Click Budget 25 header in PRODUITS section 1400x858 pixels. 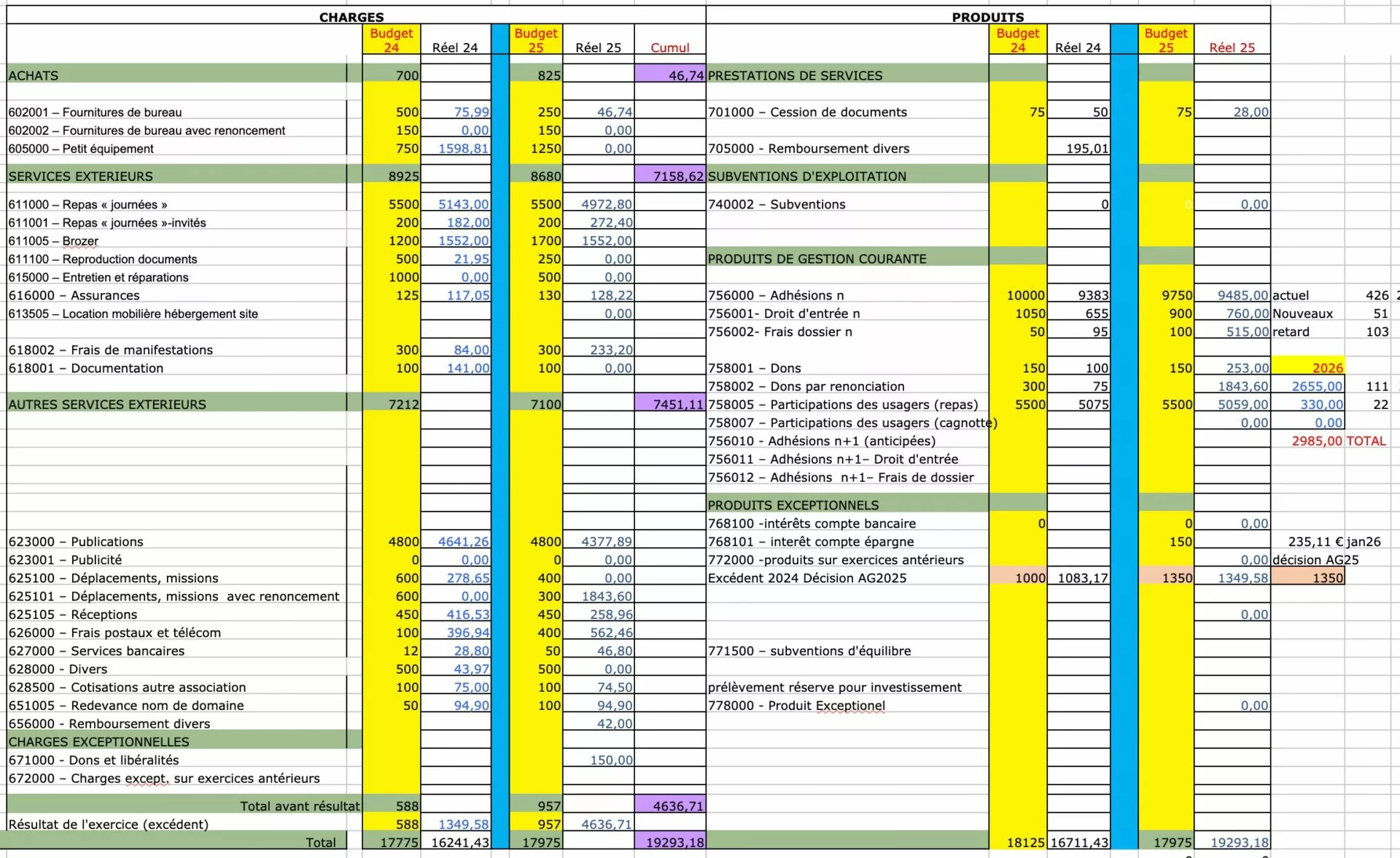1165,40
